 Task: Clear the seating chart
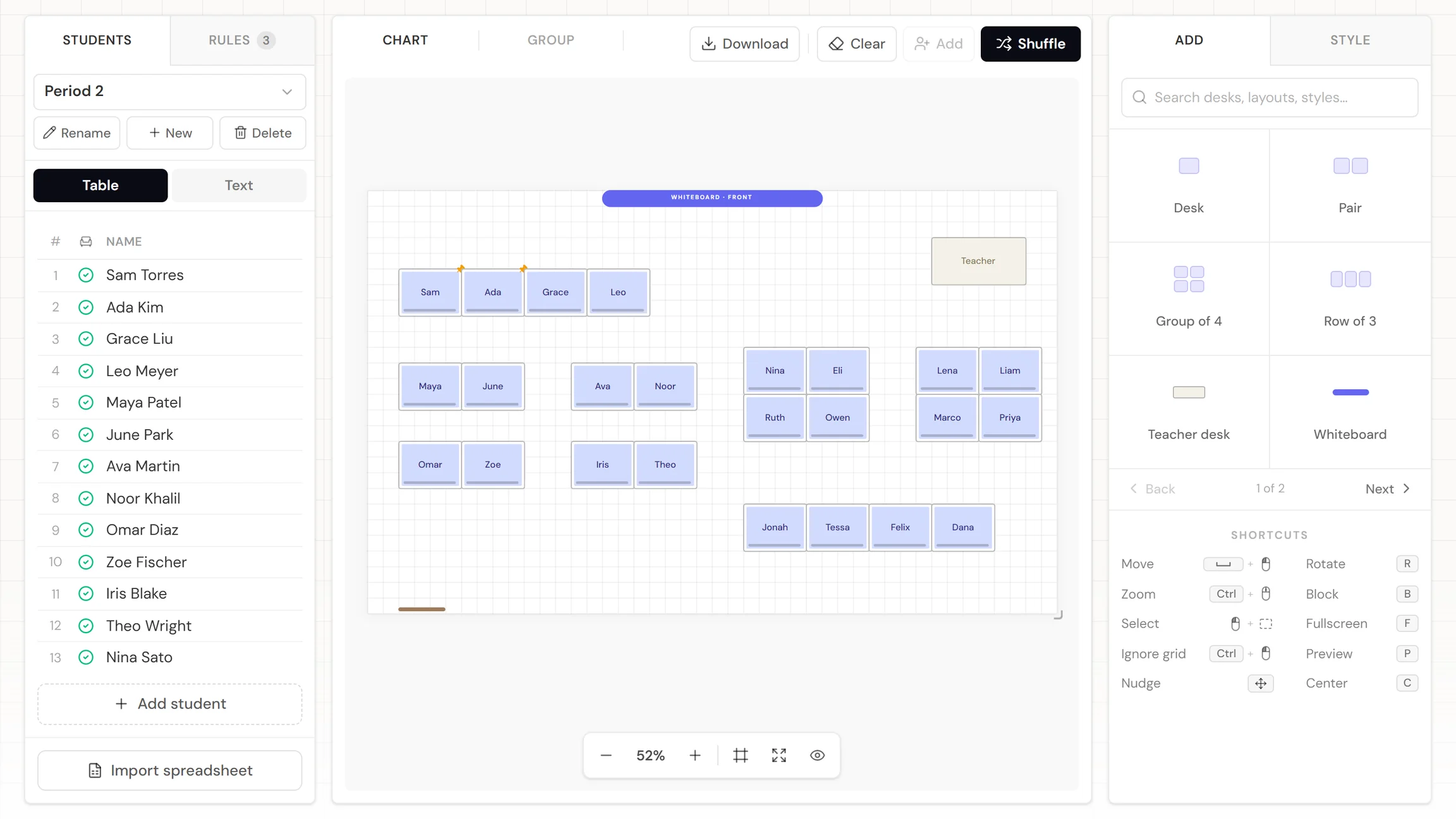click(856, 44)
